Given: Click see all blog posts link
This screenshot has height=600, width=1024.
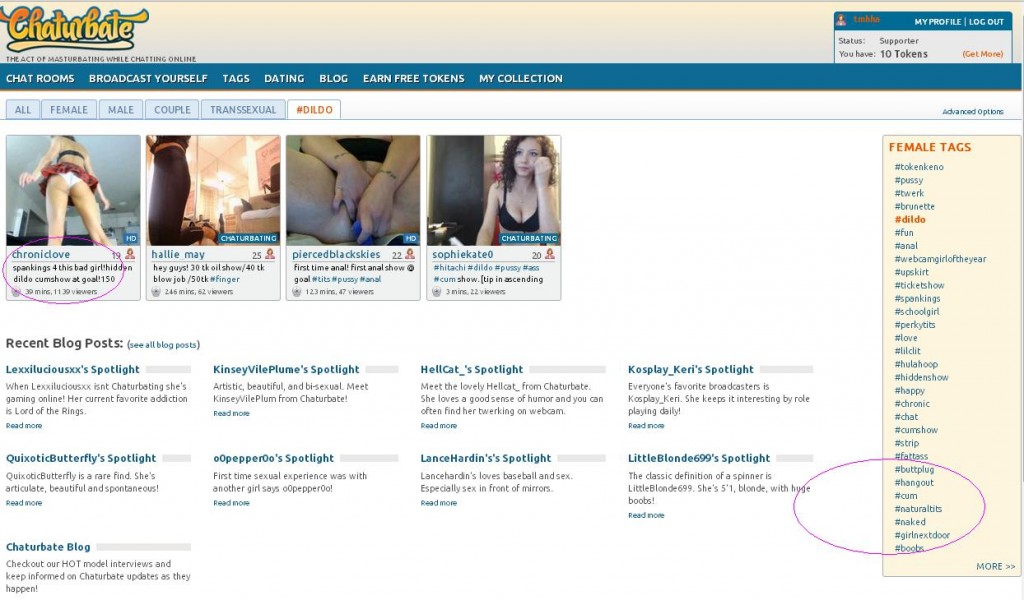Looking at the screenshot, I should tap(163, 345).
